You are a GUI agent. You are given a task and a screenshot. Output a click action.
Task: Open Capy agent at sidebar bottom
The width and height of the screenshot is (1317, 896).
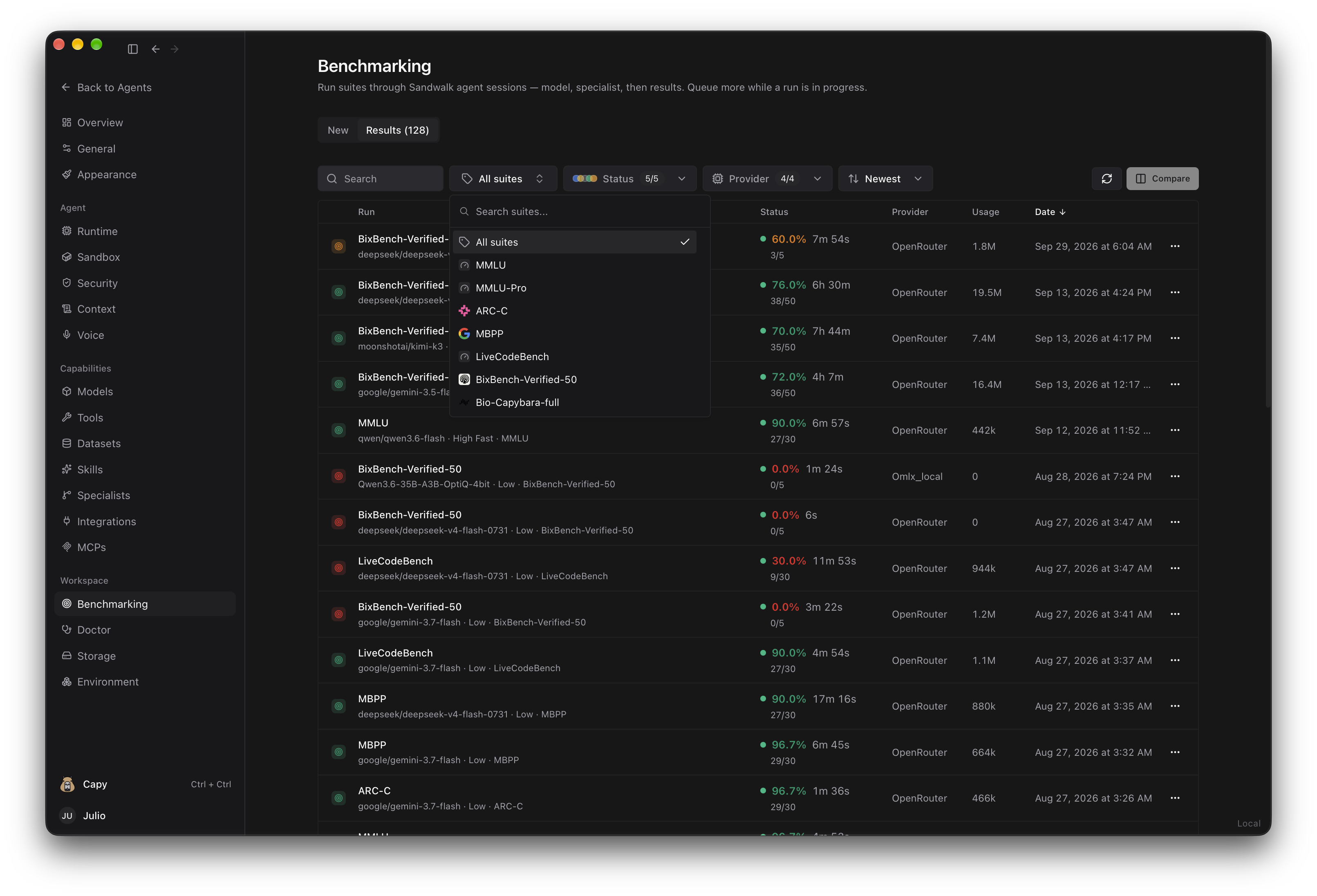pos(145,784)
